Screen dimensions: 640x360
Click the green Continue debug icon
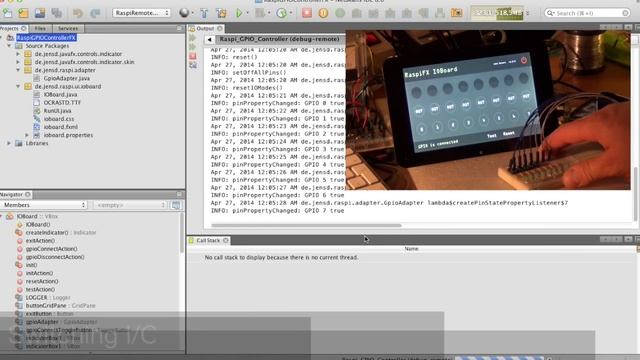(x=340, y=13)
